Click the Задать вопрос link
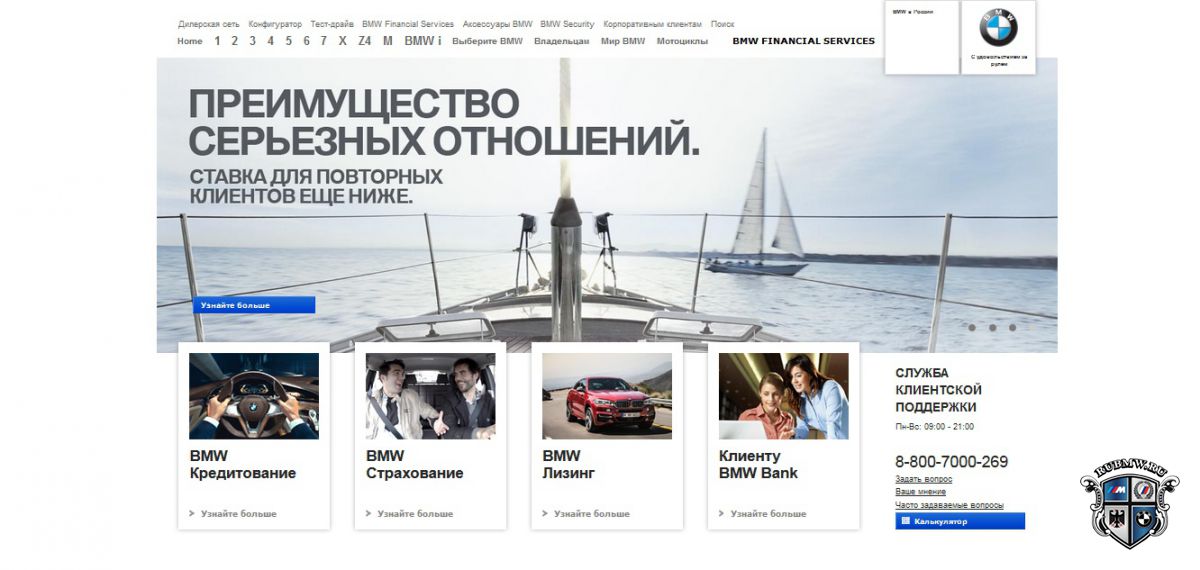 (x=923, y=479)
